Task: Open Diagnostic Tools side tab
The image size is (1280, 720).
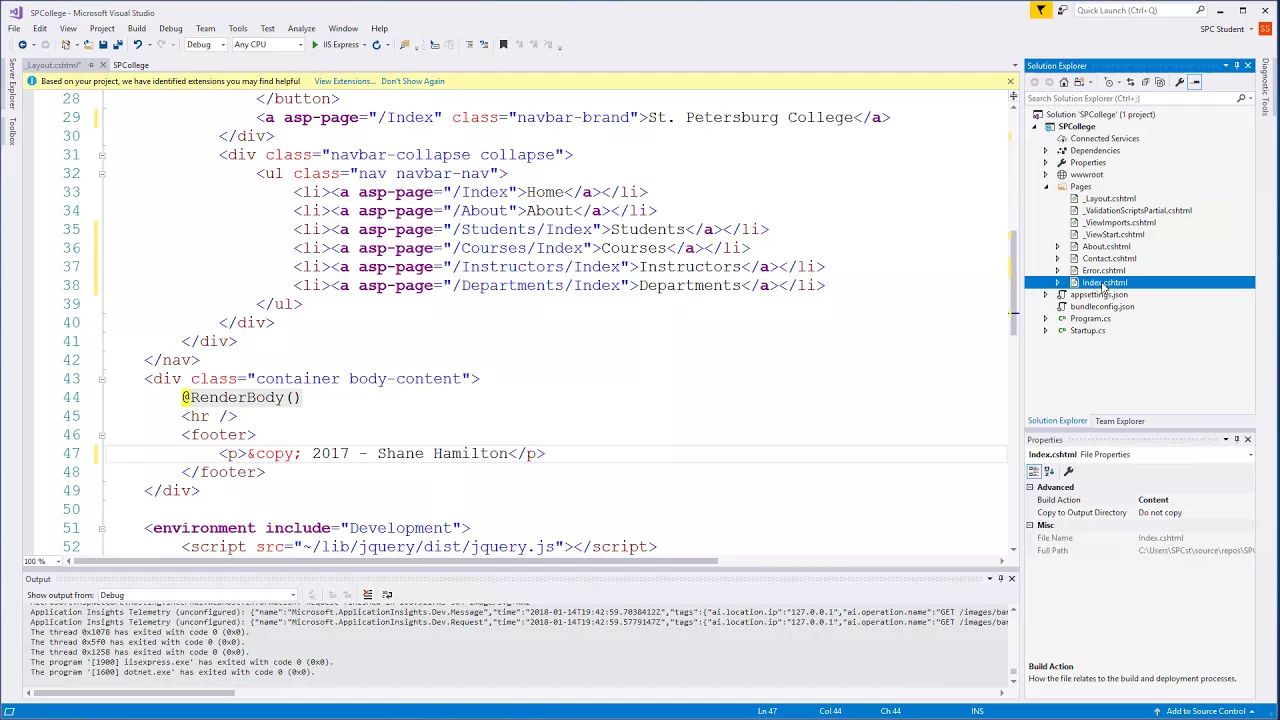Action: 1265,87
